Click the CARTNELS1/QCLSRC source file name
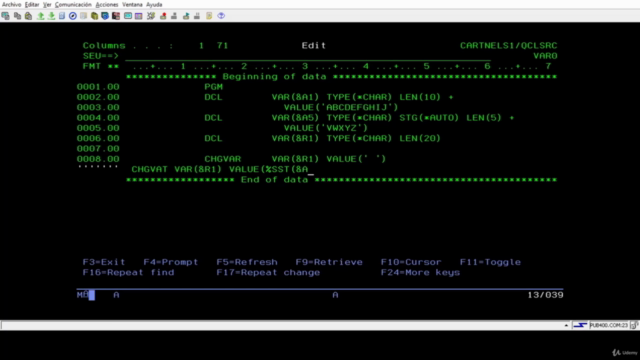The width and height of the screenshot is (640, 360). pos(509,45)
